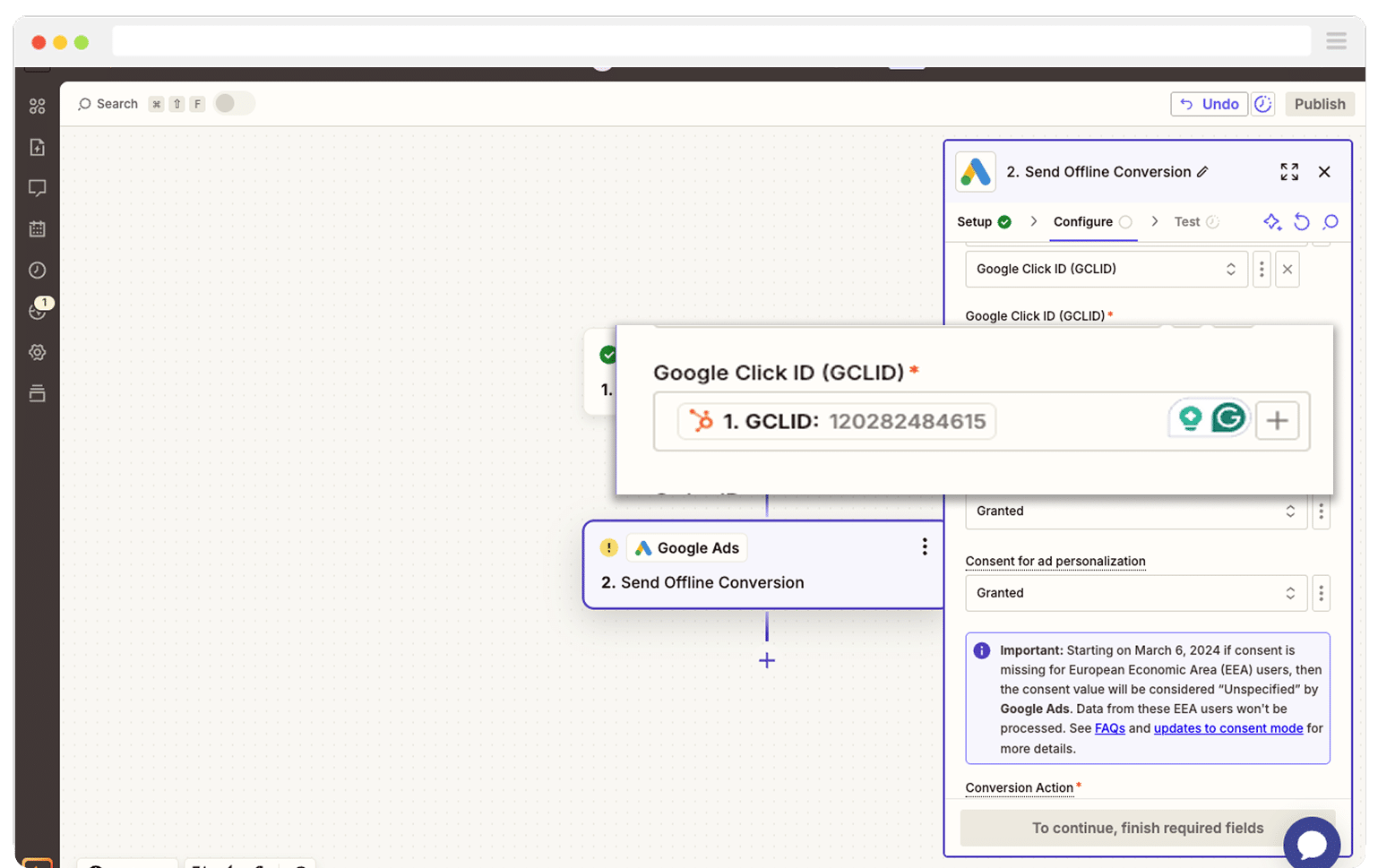Open the settings gear icon in sidebar

pos(37,352)
